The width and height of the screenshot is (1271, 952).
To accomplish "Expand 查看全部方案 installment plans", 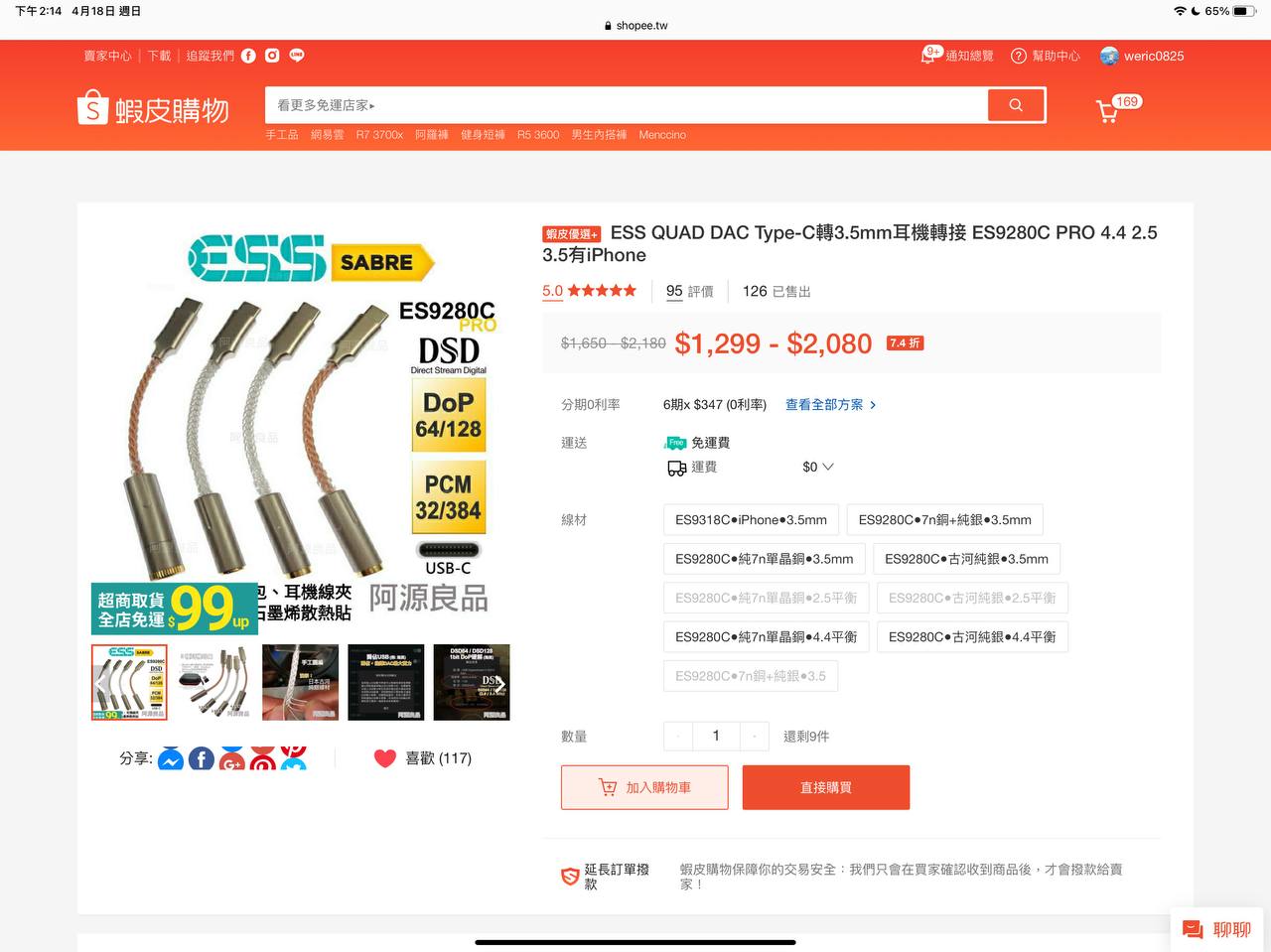I will click(x=831, y=405).
